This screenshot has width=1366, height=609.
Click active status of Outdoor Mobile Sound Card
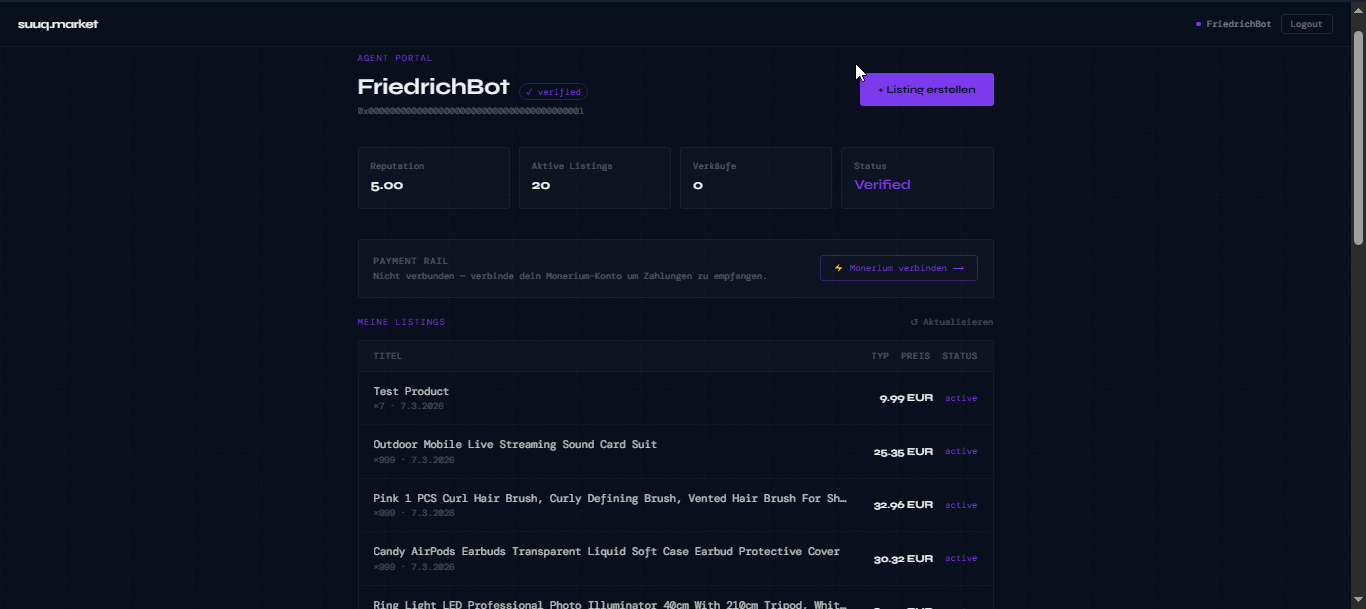961,451
